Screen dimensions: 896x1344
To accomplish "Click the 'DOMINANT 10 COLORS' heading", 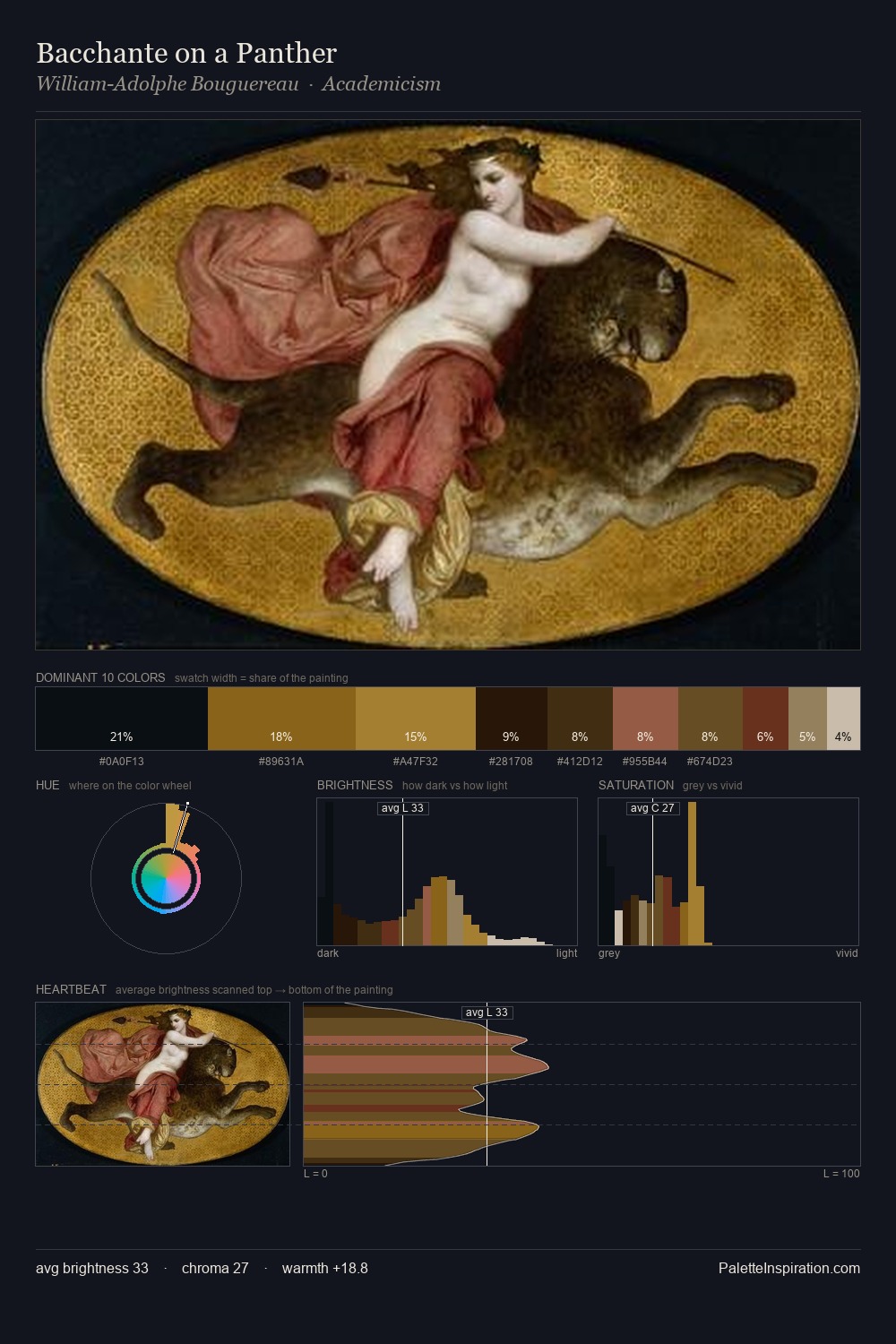I will point(100,677).
